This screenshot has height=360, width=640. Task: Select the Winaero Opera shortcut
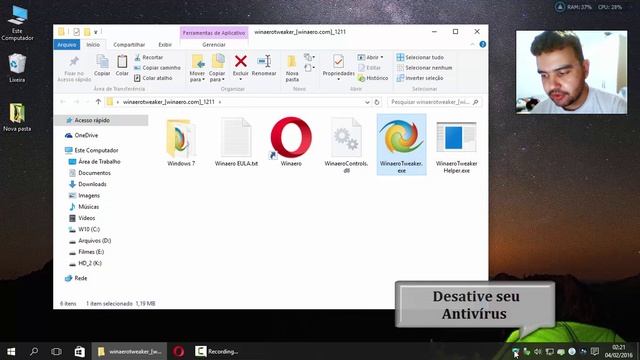(291, 142)
